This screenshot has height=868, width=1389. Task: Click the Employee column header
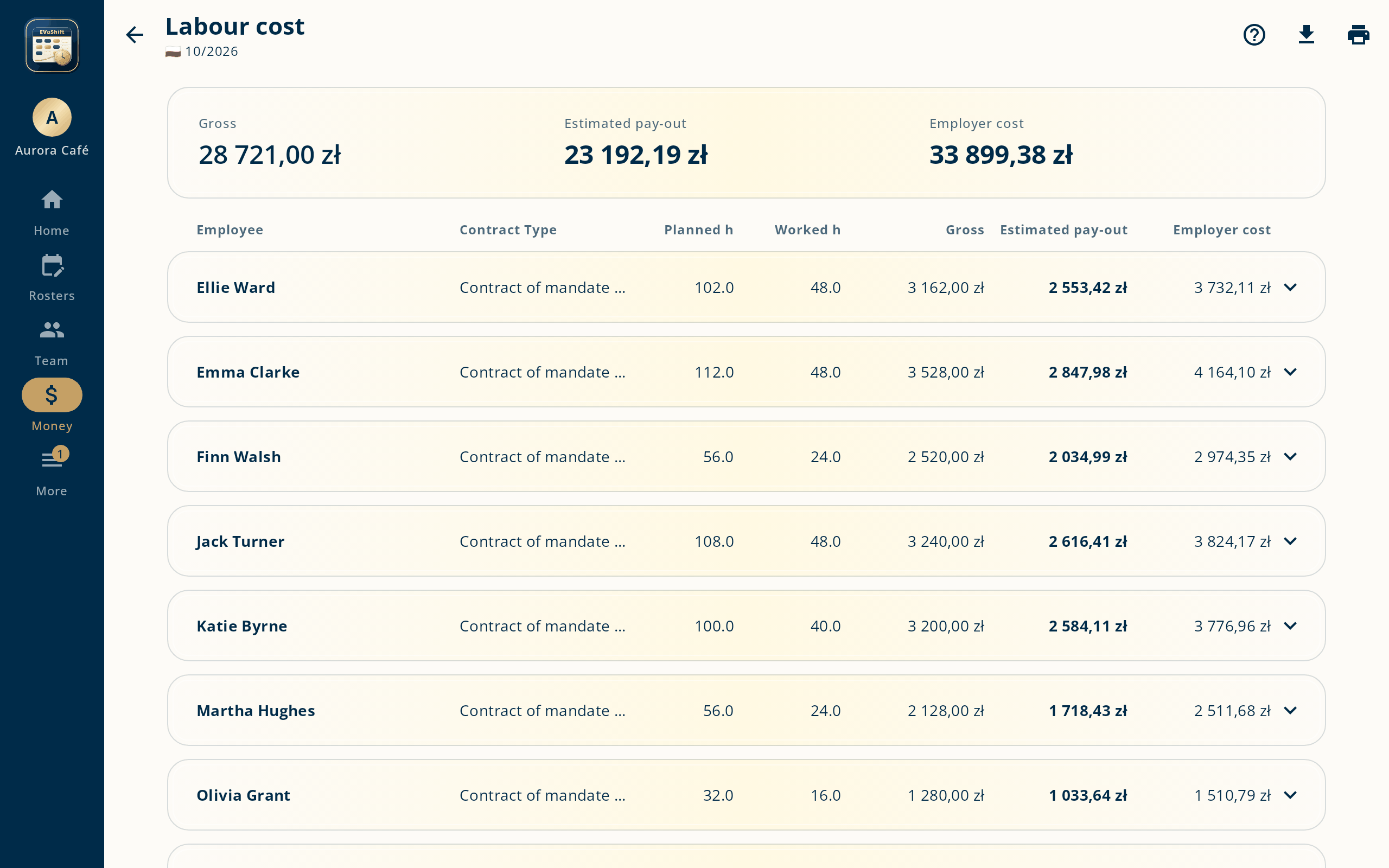pyautogui.click(x=230, y=229)
